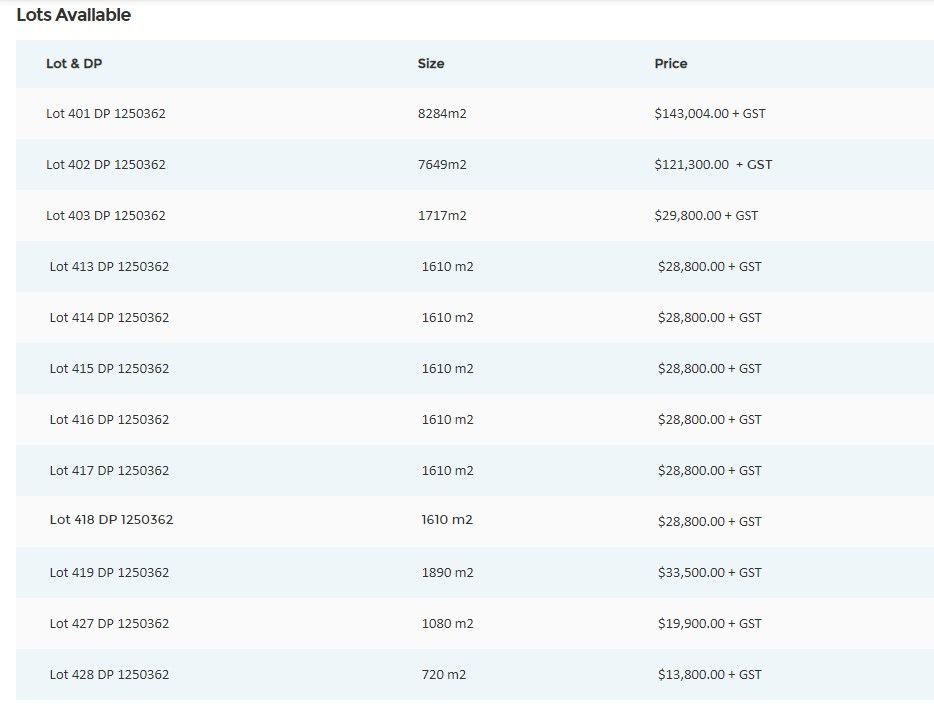Screen dimensions: 934x718
Task: Click the size value for Lot 415
Action: click(447, 369)
